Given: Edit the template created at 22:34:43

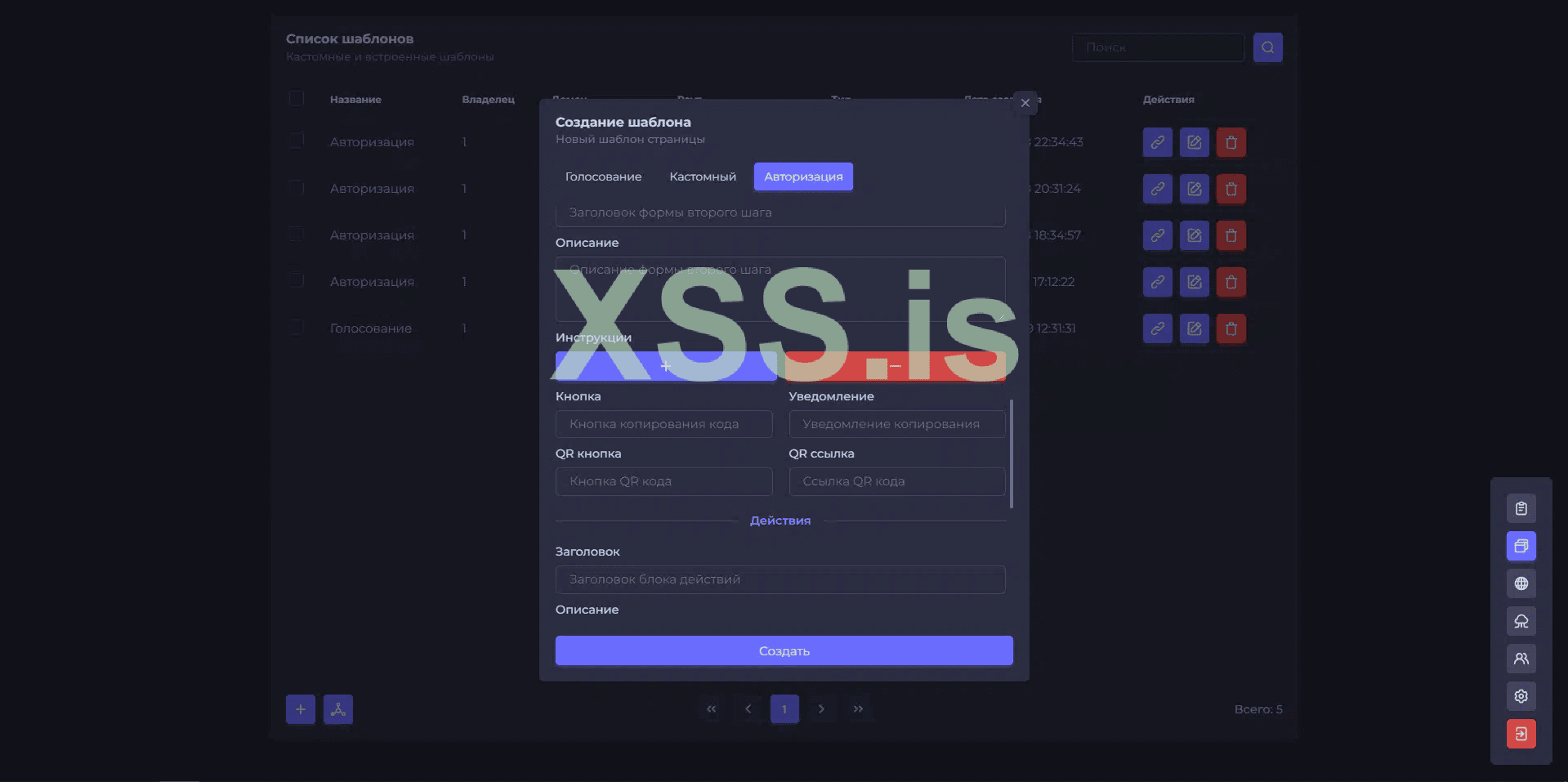Looking at the screenshot, I should point(1194,142).
